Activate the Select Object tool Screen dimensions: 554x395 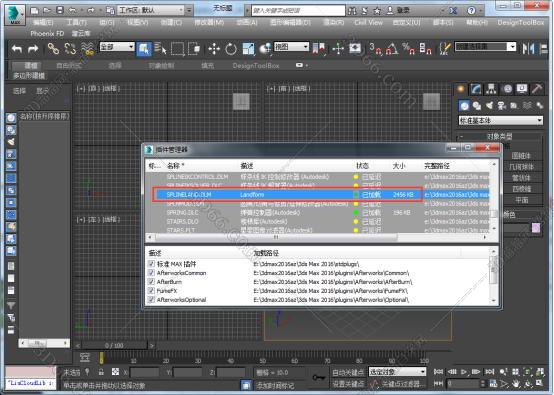point(144,48)
